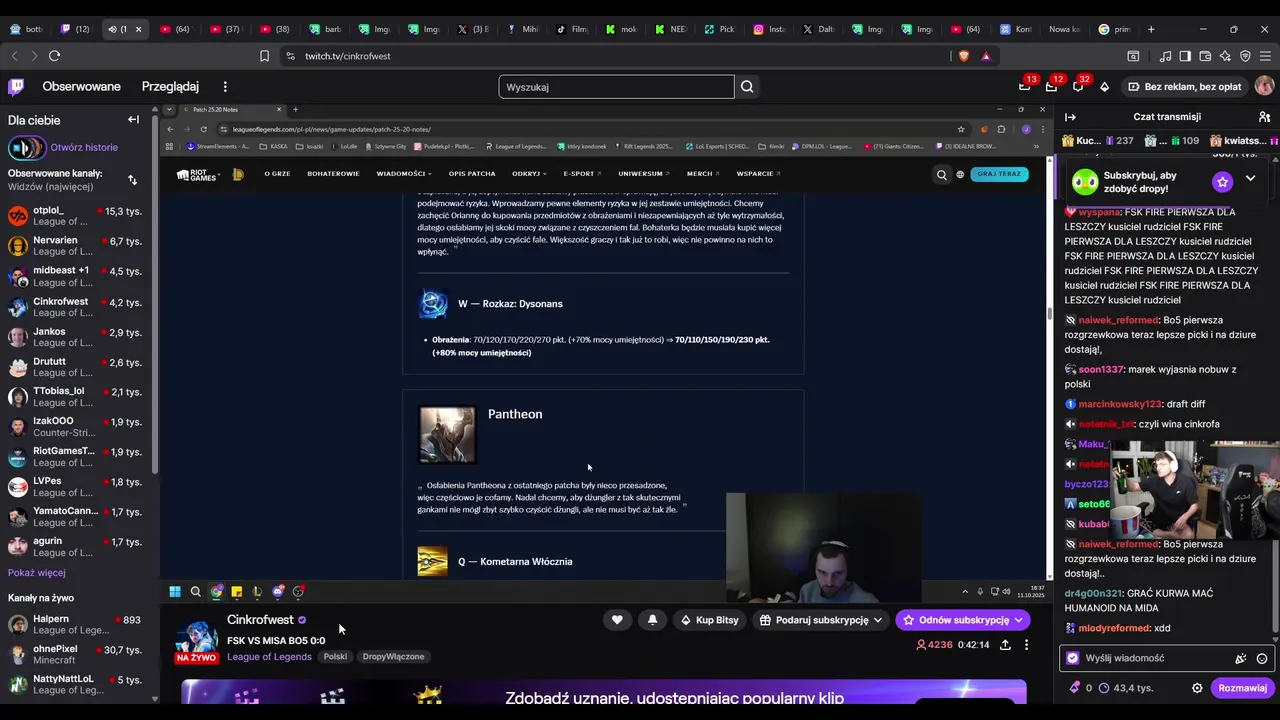Image resolution: width=1280 pixels, height=720 pixels.
Task: Click the Brave shields lion icon
Action: pos(963,56)
